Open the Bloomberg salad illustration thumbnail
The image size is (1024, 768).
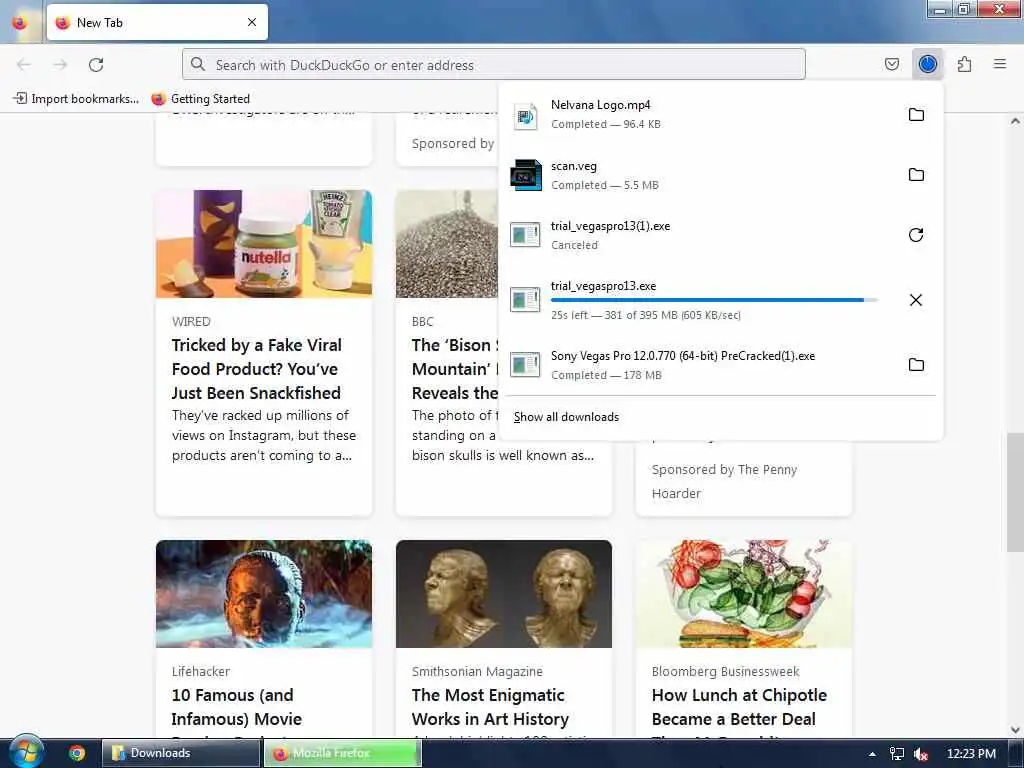(744, 594)
